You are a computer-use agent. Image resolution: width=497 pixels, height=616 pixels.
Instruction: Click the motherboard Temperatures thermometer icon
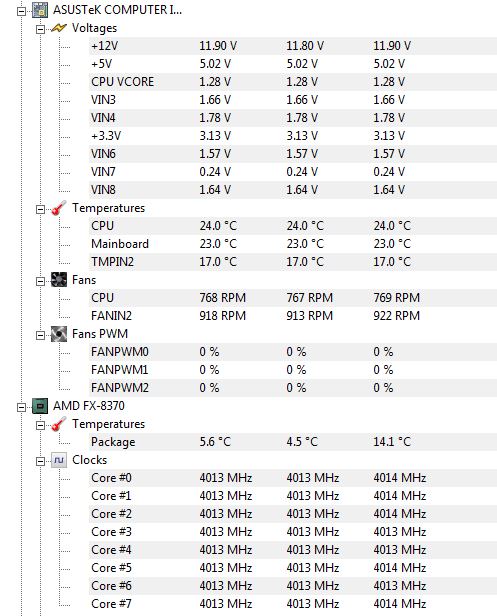(59, 208)
